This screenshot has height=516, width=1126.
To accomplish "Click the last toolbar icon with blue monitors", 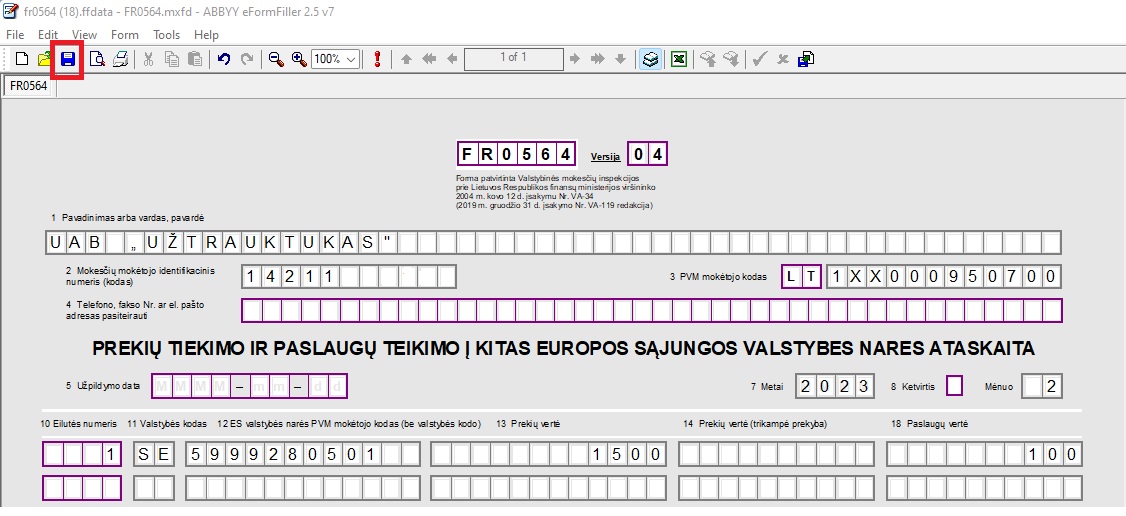I will [x=806, y=60].
